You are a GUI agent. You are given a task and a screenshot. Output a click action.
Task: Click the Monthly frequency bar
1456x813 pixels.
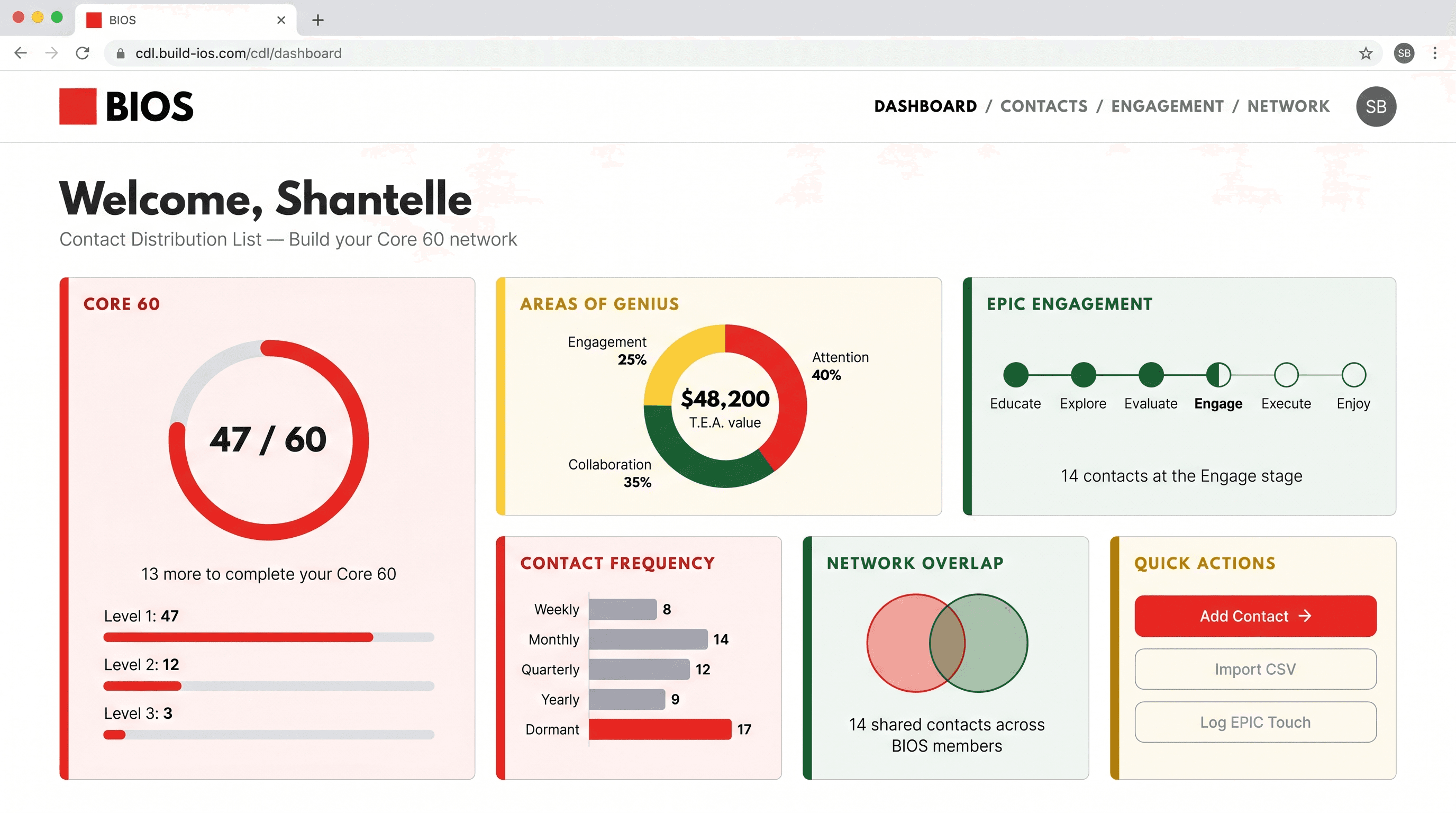648,639
